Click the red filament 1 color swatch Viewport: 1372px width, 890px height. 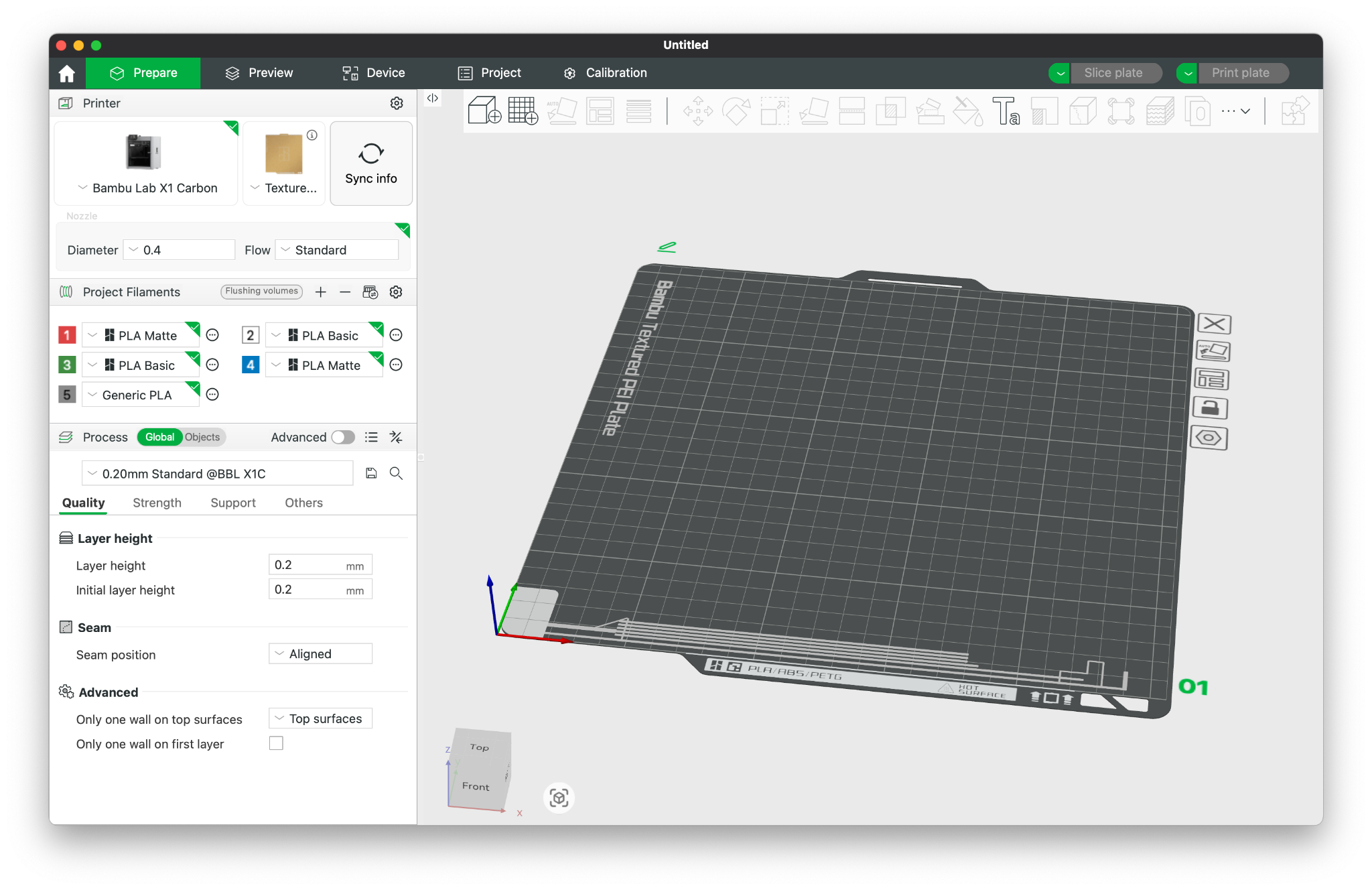67,335
